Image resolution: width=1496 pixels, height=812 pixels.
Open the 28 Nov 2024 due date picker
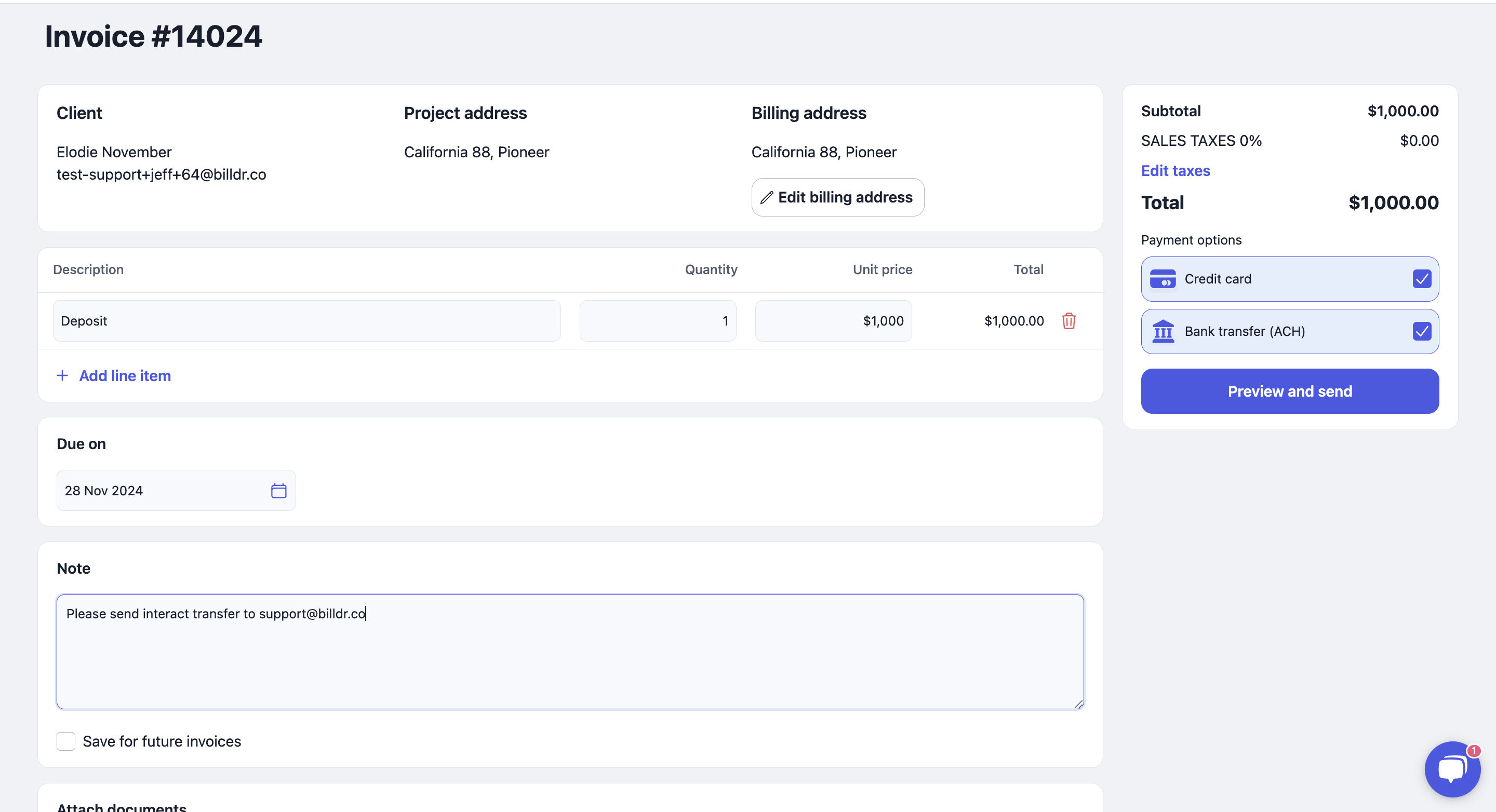[x=163, y=491]
